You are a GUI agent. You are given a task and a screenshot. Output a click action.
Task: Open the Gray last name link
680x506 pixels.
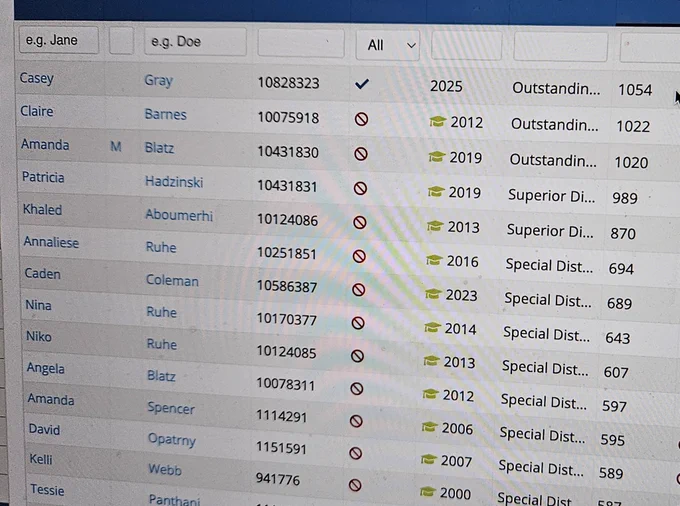pyautogui.click(x=159, y=80)
